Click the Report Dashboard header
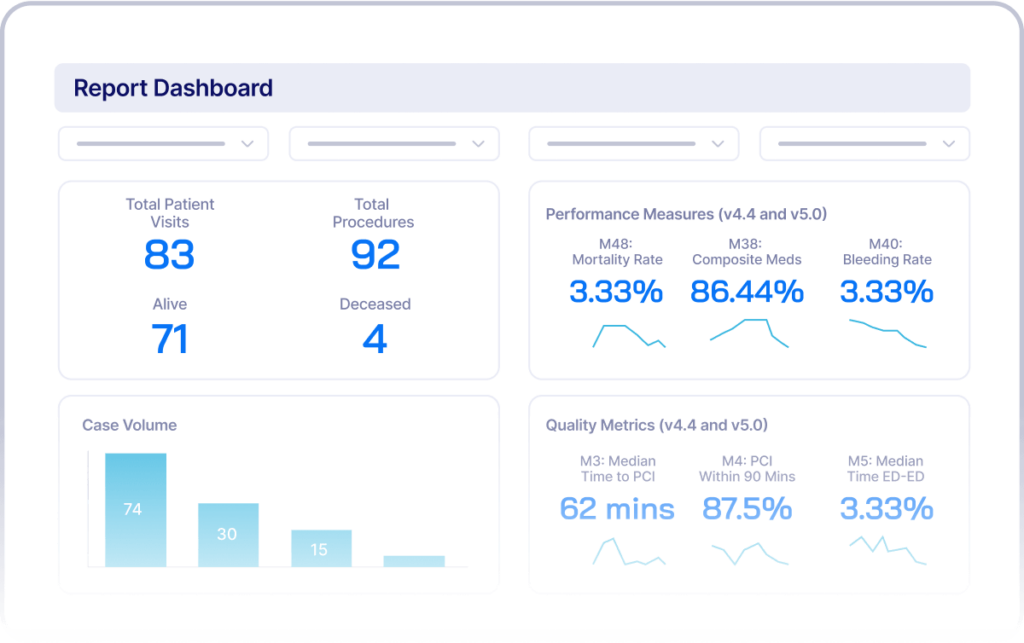1024x643 pixels. click(173, 88)
